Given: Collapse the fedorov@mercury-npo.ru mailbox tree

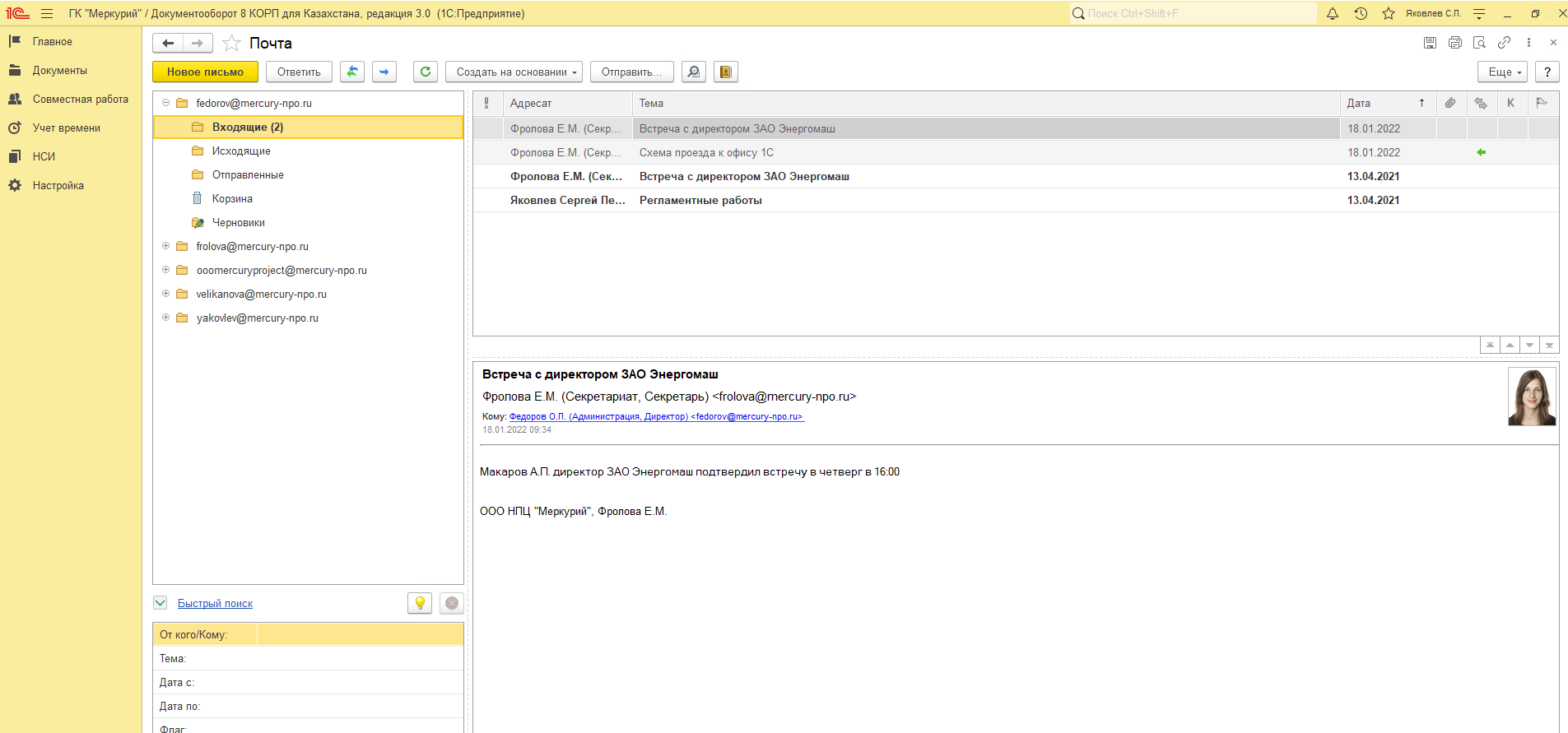Looking at the screenshot, I should coord(165,103).
